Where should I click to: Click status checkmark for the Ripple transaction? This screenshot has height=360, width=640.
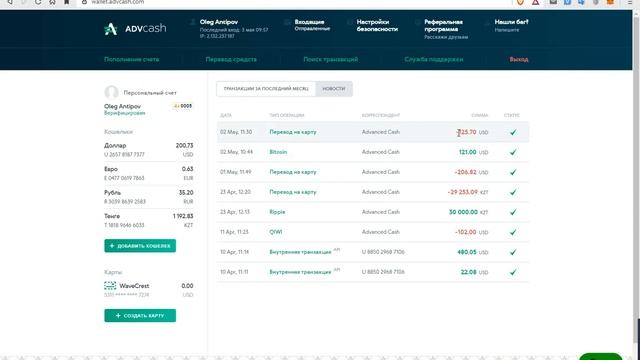513,212
